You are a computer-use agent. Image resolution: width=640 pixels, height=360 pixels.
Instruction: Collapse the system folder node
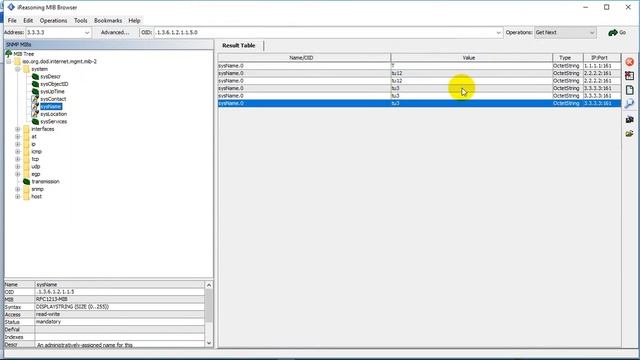click(x=18, y=69)
